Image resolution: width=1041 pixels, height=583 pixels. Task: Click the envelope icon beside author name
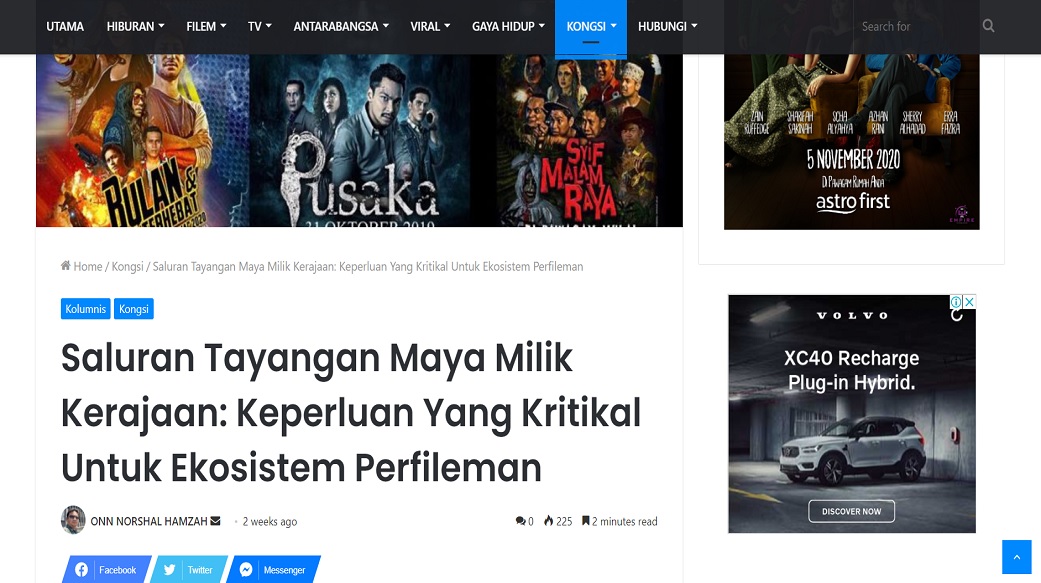216,521
